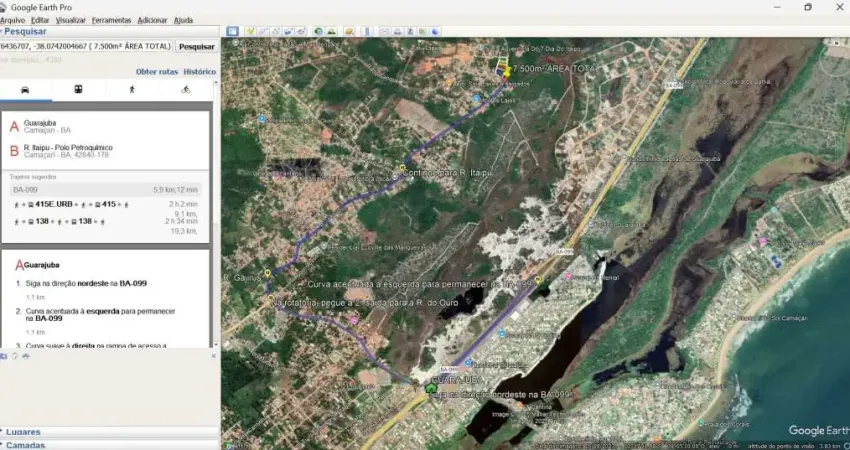This screenshot has height=450, width=850.
Task: Close the directions results with X
Action: [213, 356]
